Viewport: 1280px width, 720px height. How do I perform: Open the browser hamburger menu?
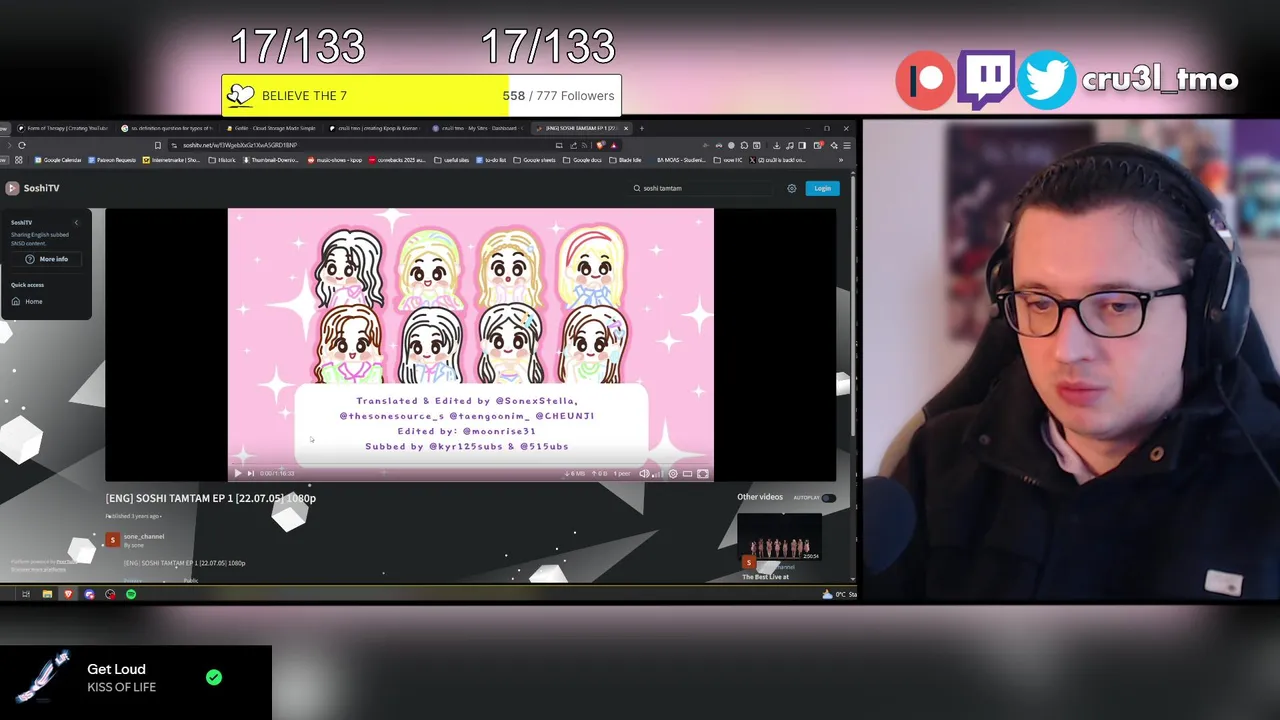[x=847, y=145]
